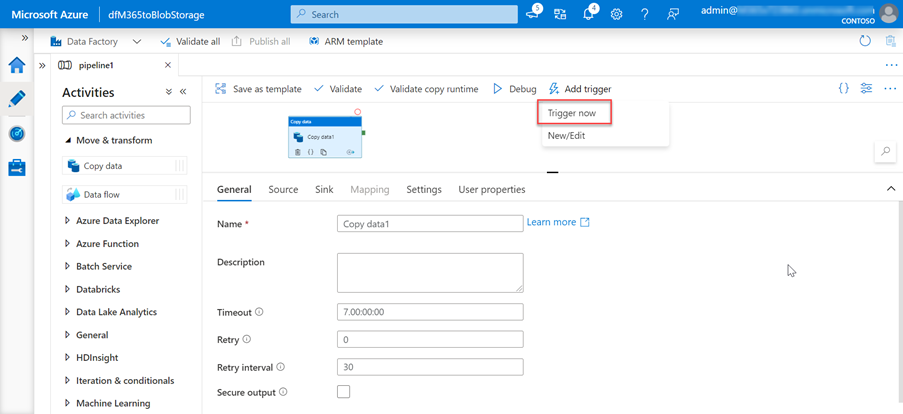Viewport: 903px width, 414px height.
Task: Open announcements megaphone icon in top bar
Action: click(x=534, y=14)
